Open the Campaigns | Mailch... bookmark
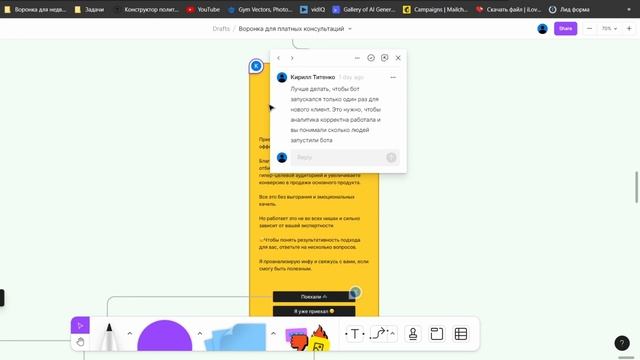The image size is (640, 360). coord(435,9)
